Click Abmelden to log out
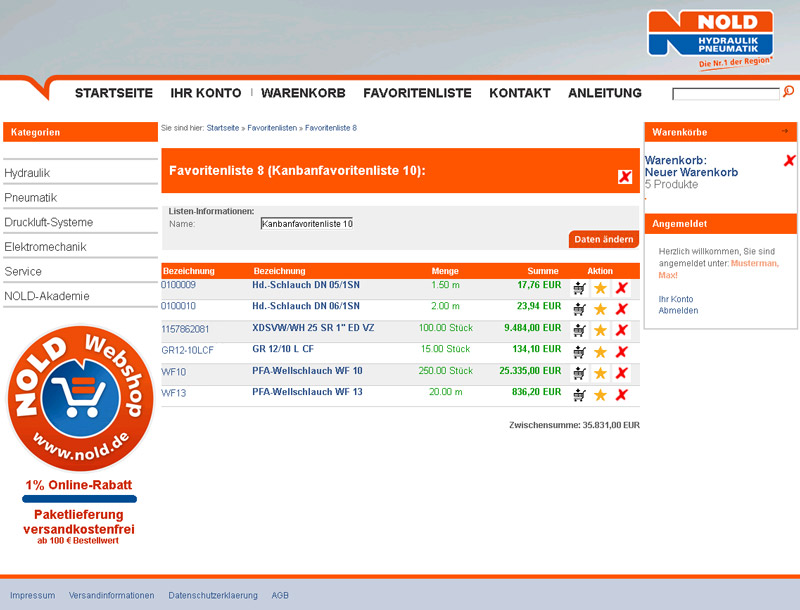Image resolution: width=800 pixels, height=610 pixels. tap(678, 311)
